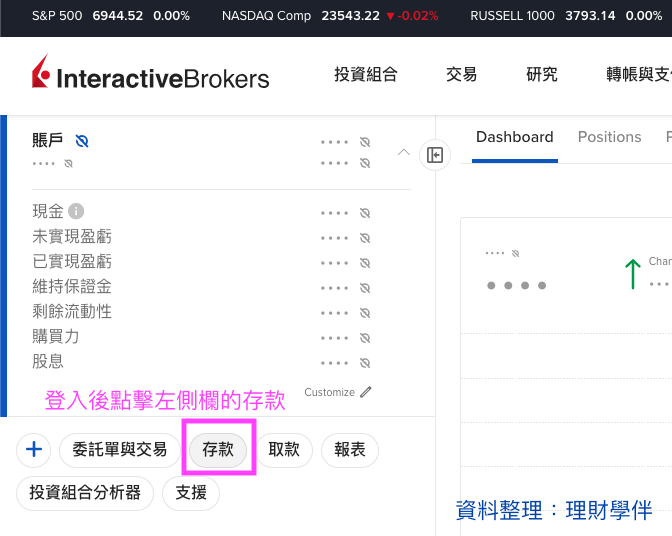Click the S&P 500 ticker item
The image size is (672, 536).
(x=110, y=16)
